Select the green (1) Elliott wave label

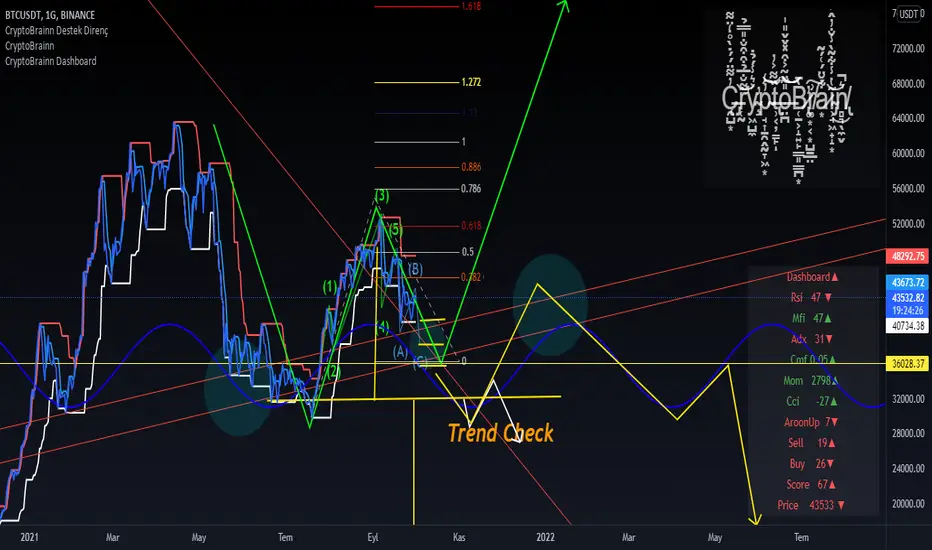[x=330, y=287]
